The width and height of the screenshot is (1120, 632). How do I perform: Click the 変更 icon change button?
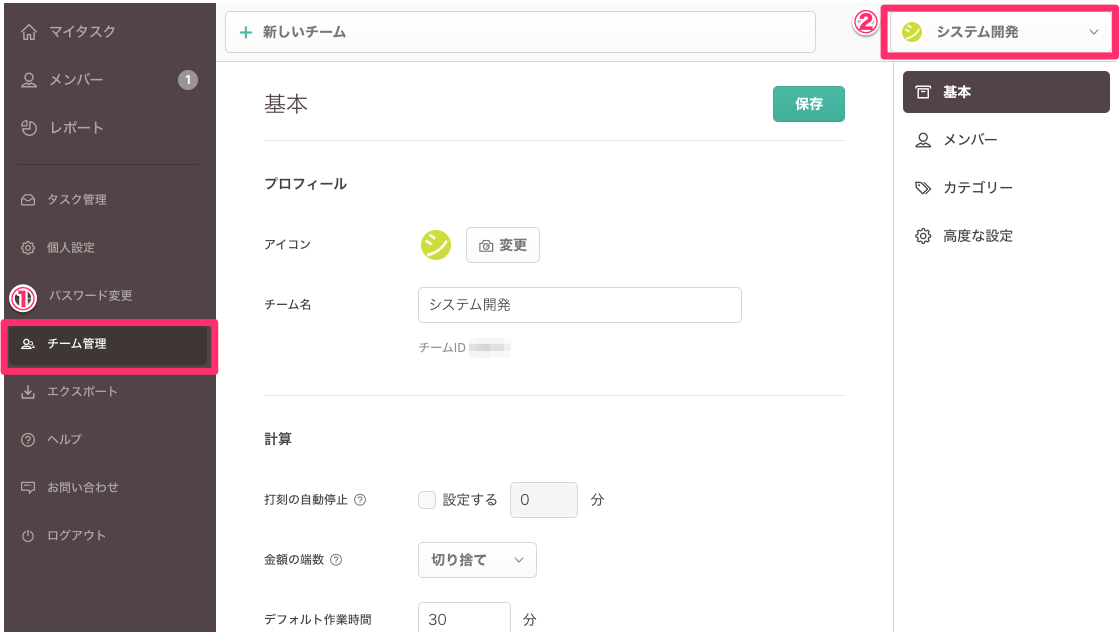pos(503,245)
